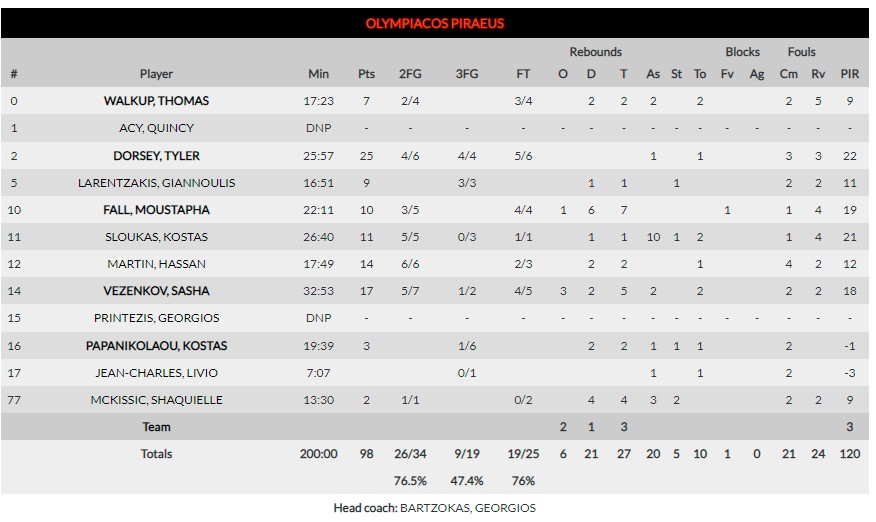The width and height of the screenshot is (876, 522).
Task: Click Papanikolaou, Kostas player link
Action: tap(156, 346)
